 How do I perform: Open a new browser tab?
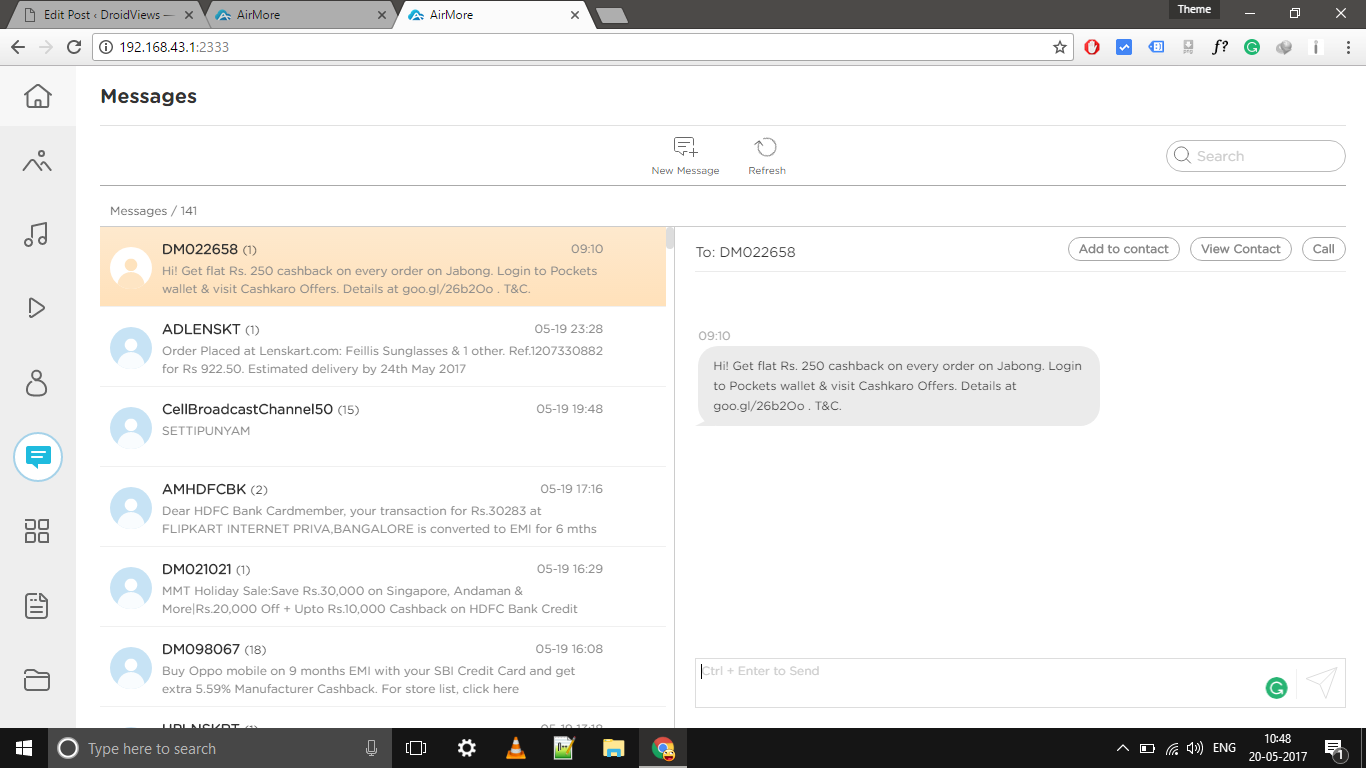point(611,15)
